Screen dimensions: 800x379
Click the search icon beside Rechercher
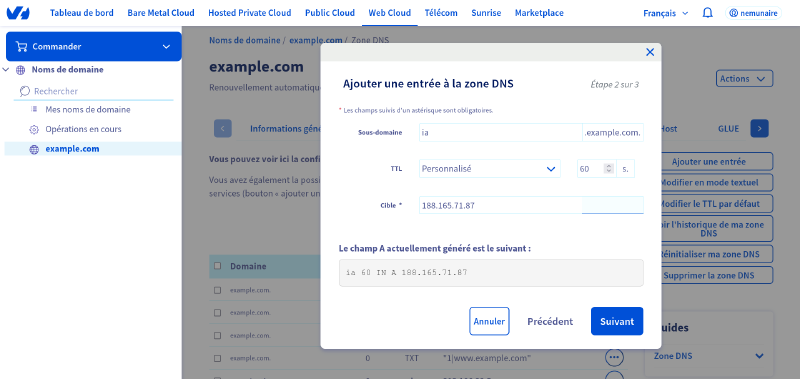24,91
